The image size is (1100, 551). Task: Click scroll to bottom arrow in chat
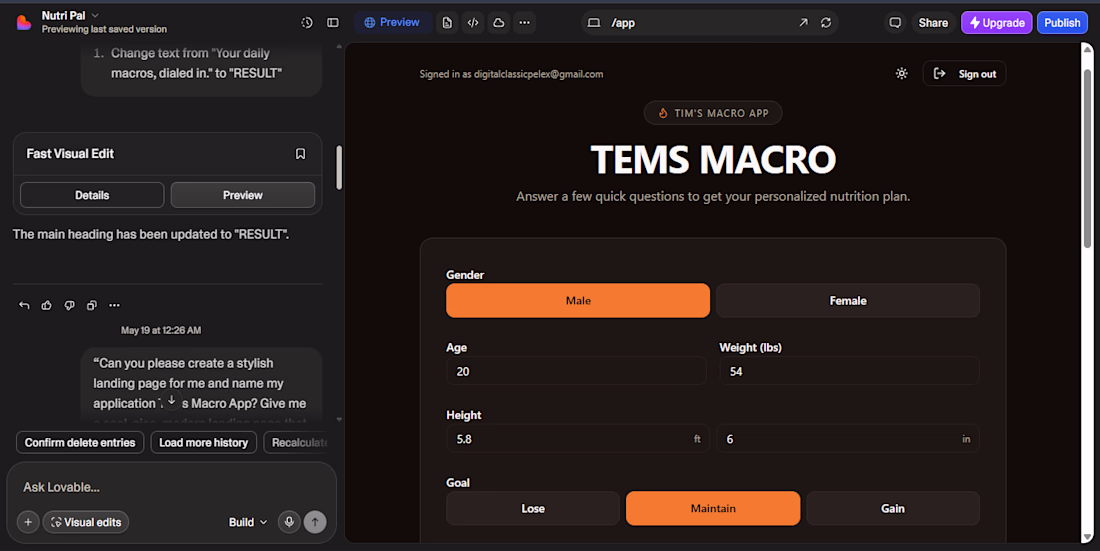pos(171,400)
